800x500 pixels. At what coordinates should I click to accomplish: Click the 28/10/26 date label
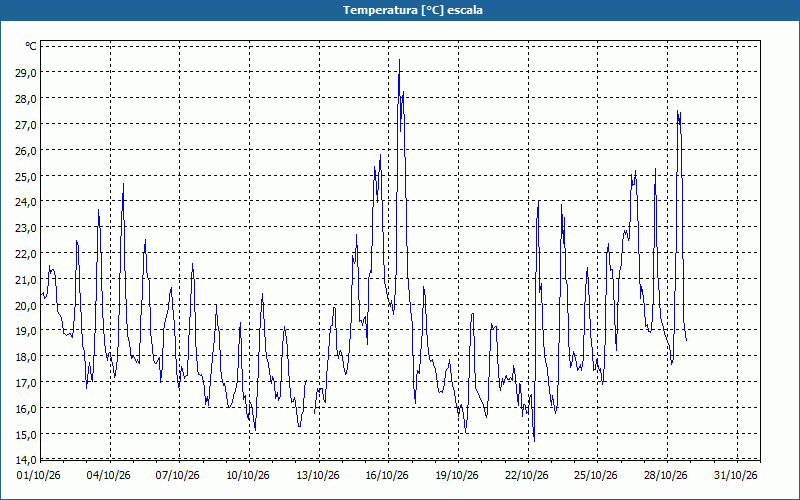[x=666, y=476]
